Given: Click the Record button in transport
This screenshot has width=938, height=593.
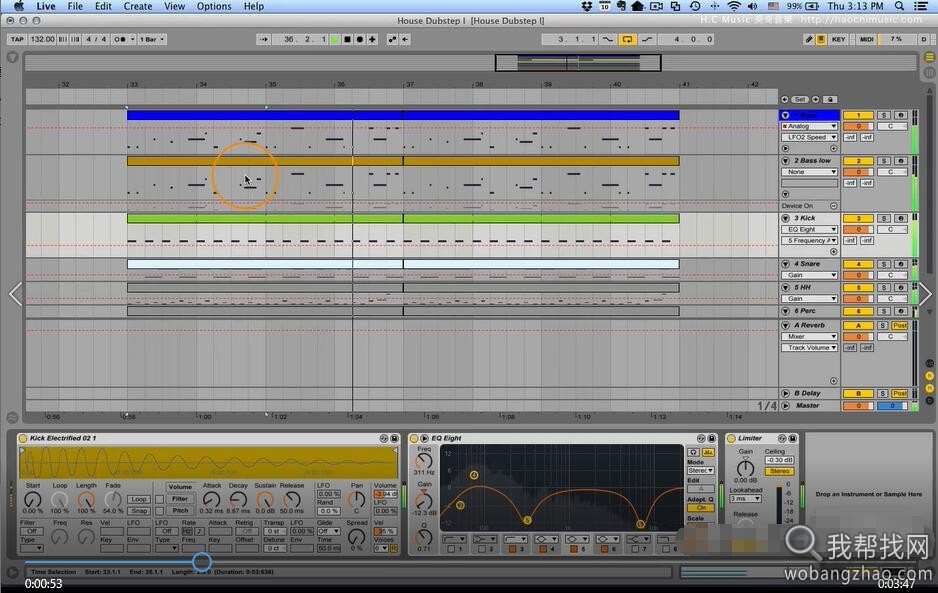Looking at the screenshot, I should tap(360, 39).
